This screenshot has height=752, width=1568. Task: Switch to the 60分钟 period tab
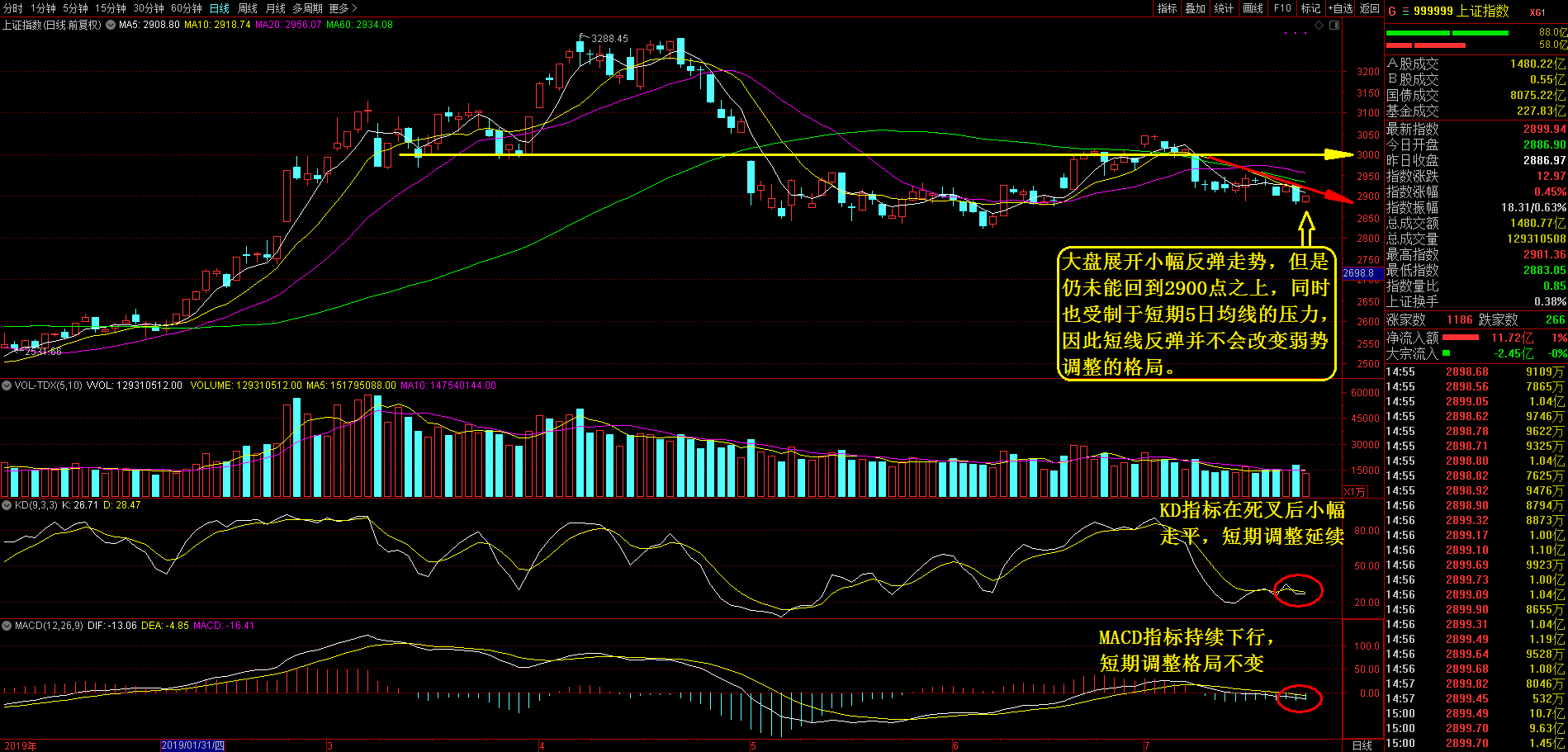pyautogui.click(x=187, y=8)
